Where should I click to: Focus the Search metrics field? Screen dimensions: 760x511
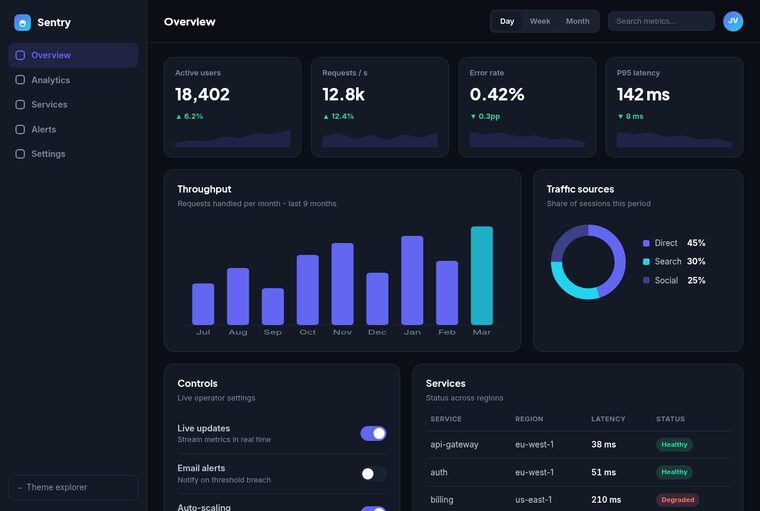(661, 21)
